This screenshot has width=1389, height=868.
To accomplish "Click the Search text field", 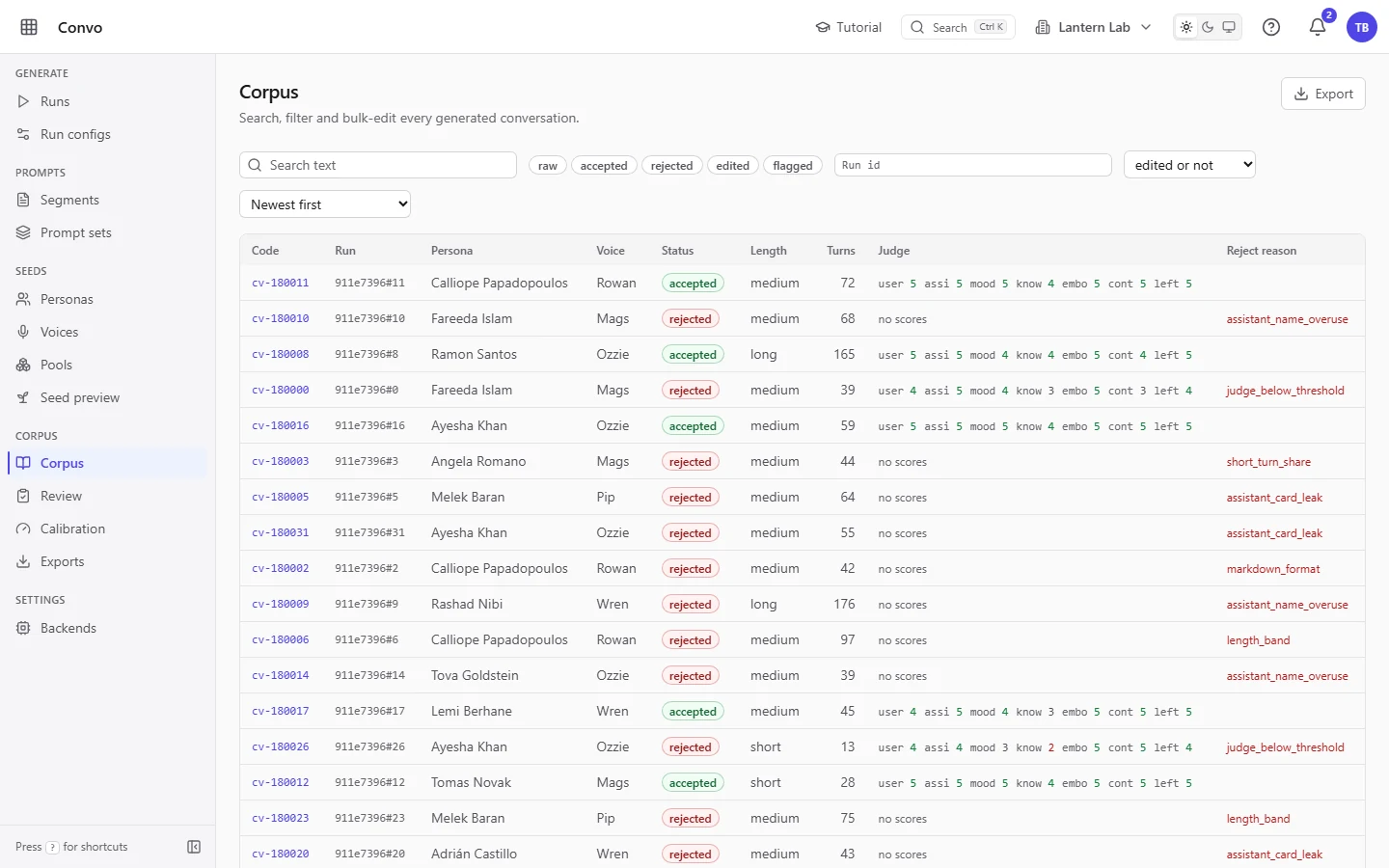I will pos(378,165).
